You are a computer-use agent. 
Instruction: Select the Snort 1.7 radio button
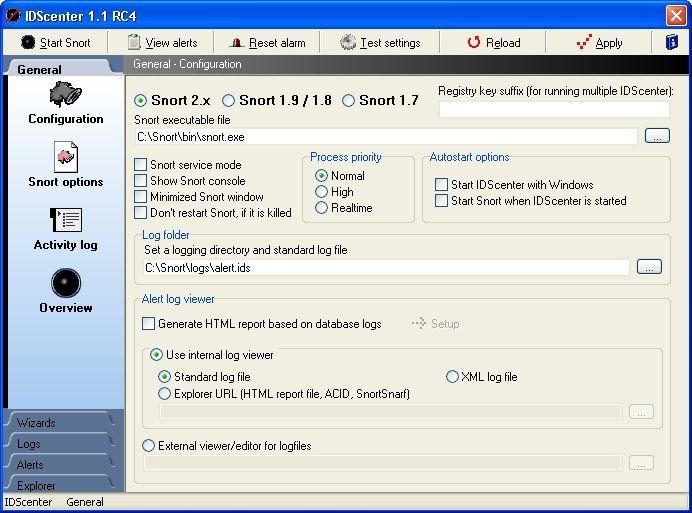pos(348,101)
